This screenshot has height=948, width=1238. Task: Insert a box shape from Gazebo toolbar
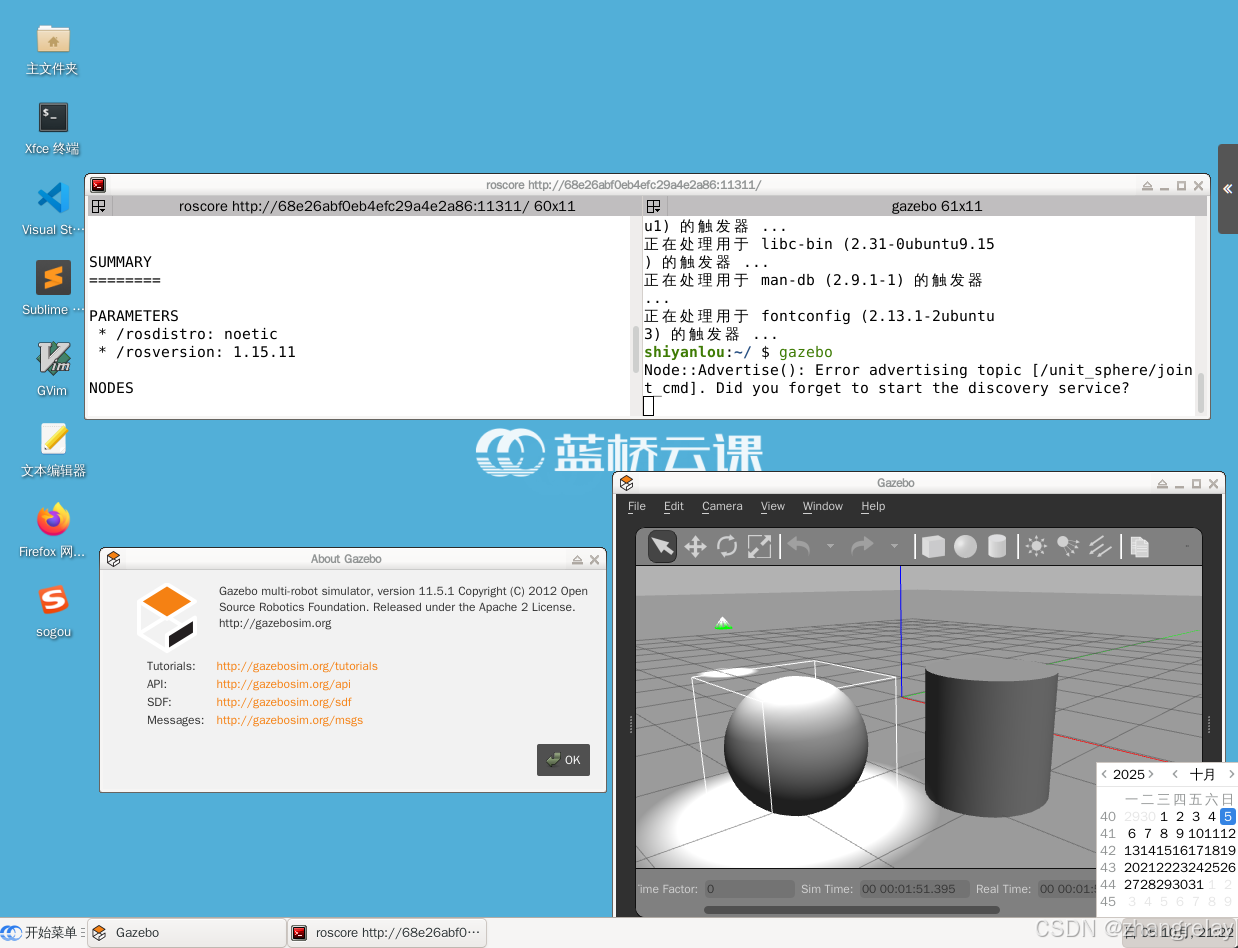[933, 546]
